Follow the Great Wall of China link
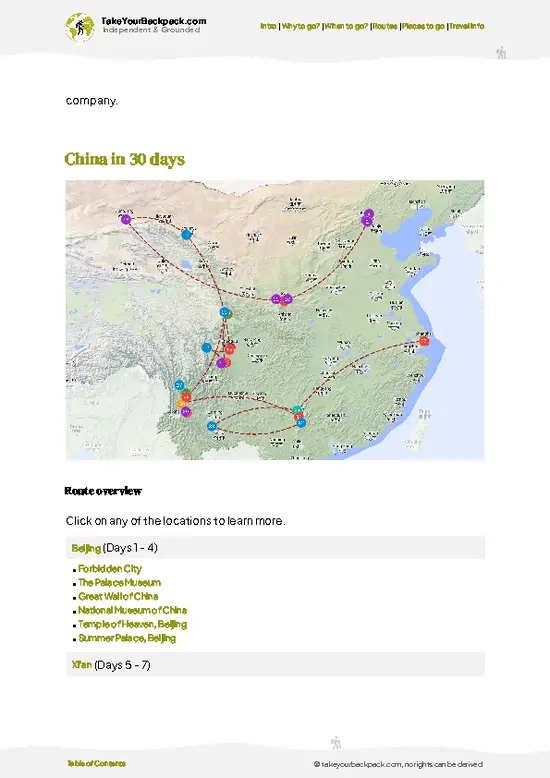The image size is (550, 778). 118,596
